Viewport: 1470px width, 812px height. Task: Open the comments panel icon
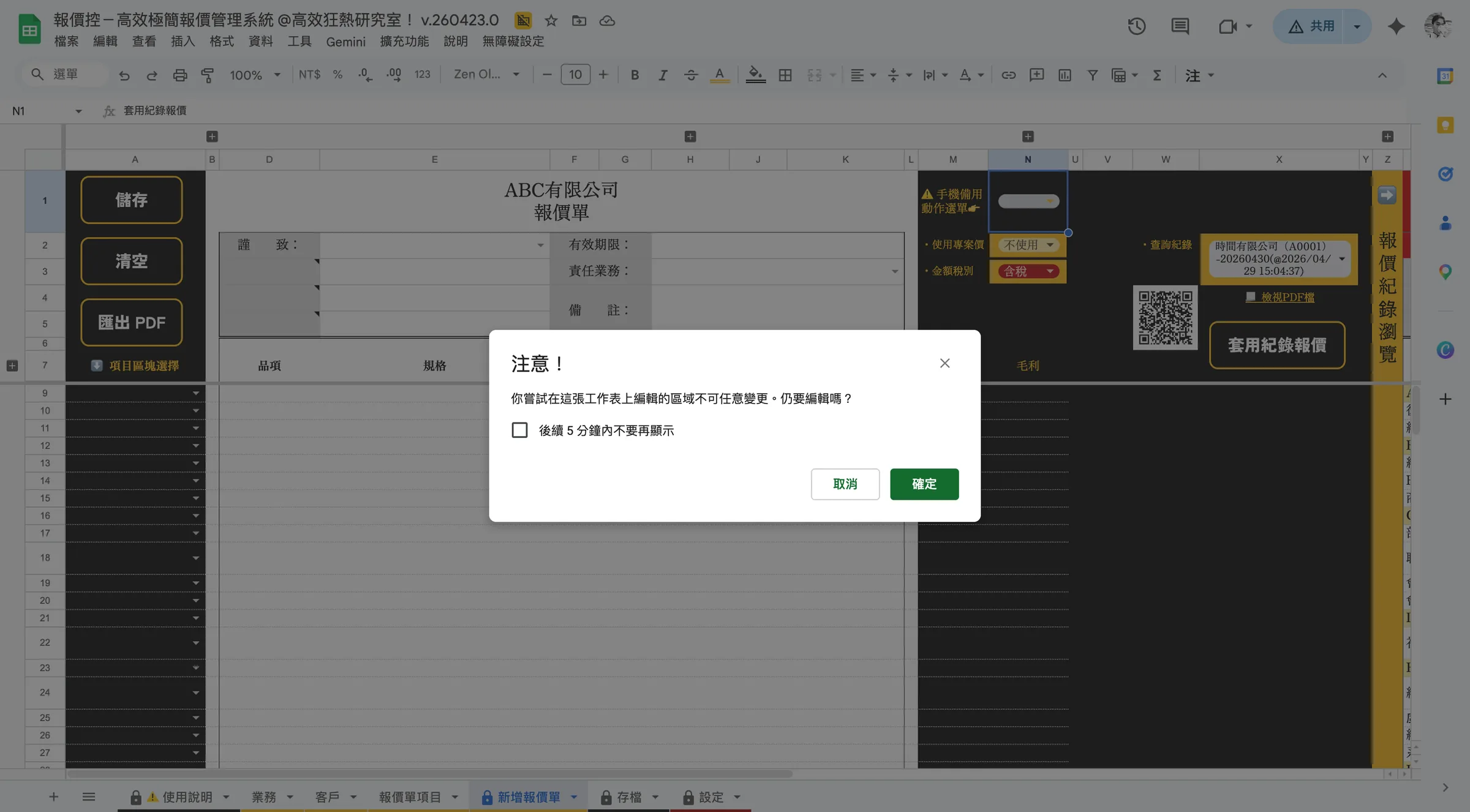(x=1180, y=26)
